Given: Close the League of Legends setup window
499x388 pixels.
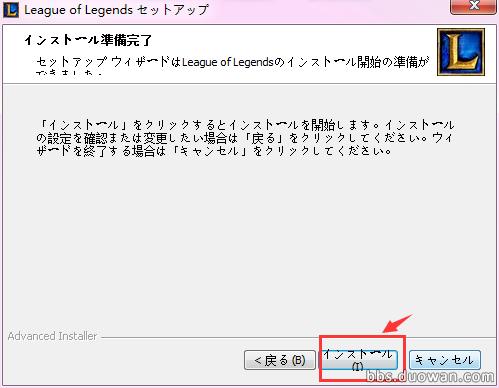Looking at the screenshot, I should [x=473, y=7].
